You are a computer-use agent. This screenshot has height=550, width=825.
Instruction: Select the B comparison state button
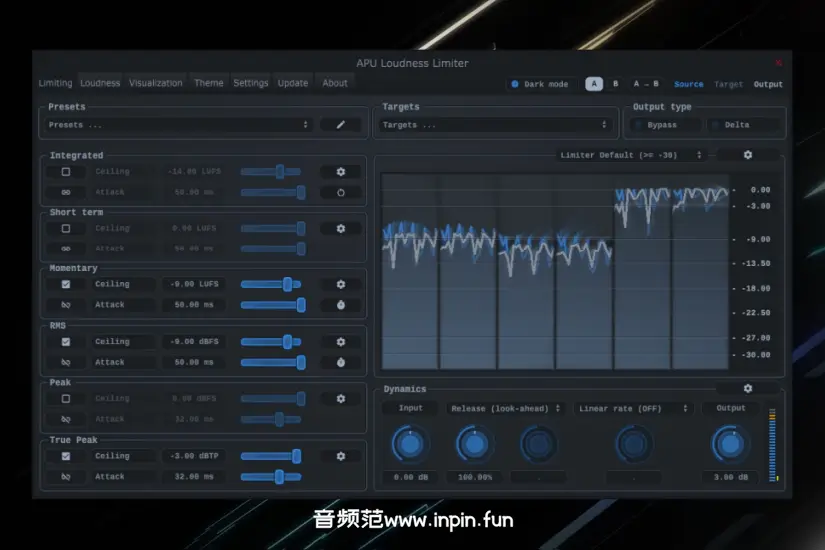click(615, 84)
